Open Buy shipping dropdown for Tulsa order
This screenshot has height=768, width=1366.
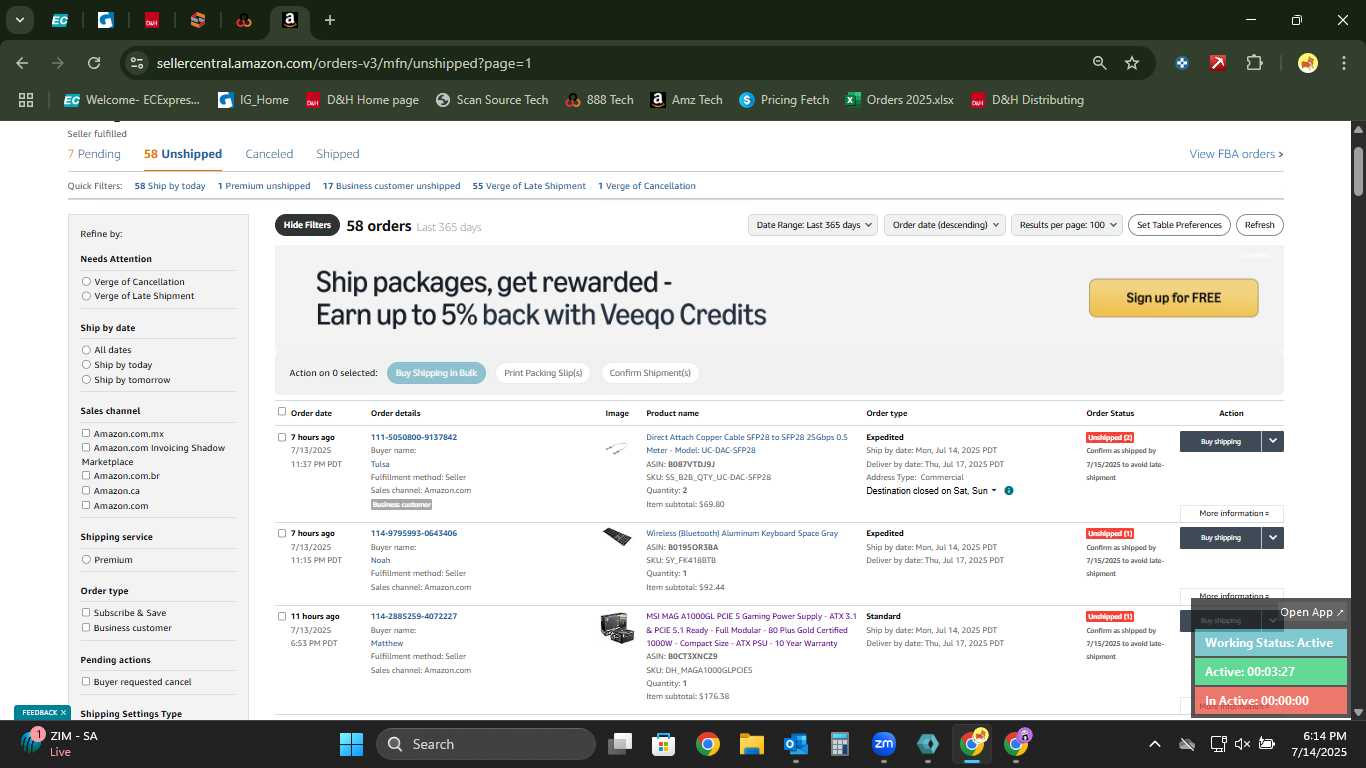[1272, 441]
